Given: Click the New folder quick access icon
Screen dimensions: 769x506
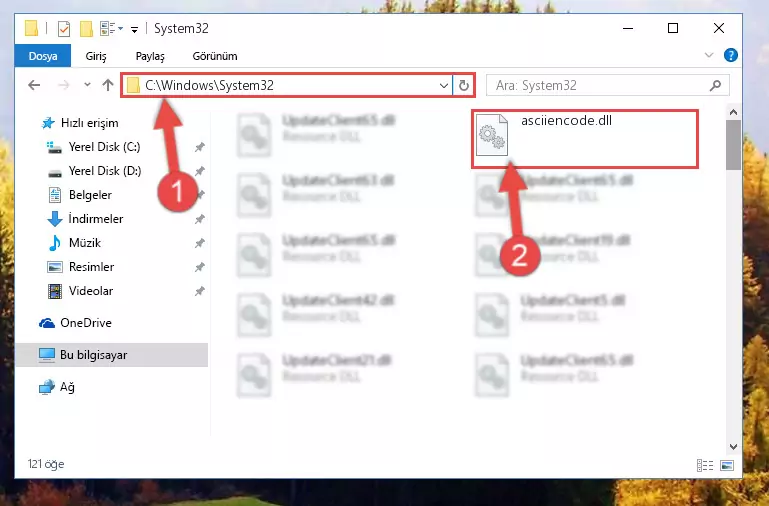Looking at the screenshot, I should click(x=86, y=29).
